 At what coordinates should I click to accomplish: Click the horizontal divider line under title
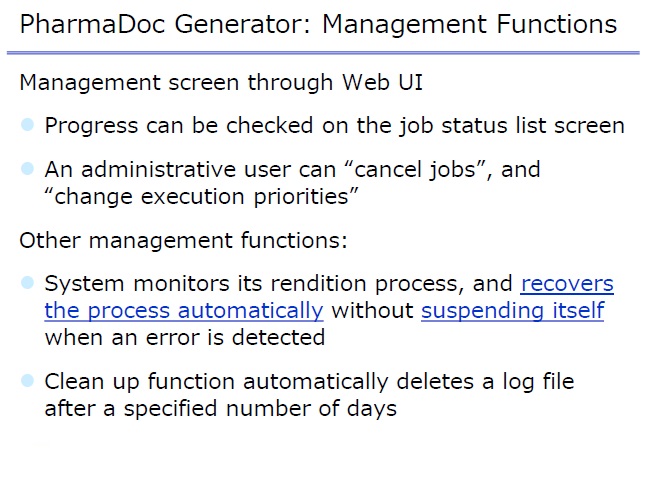point(323,53)
